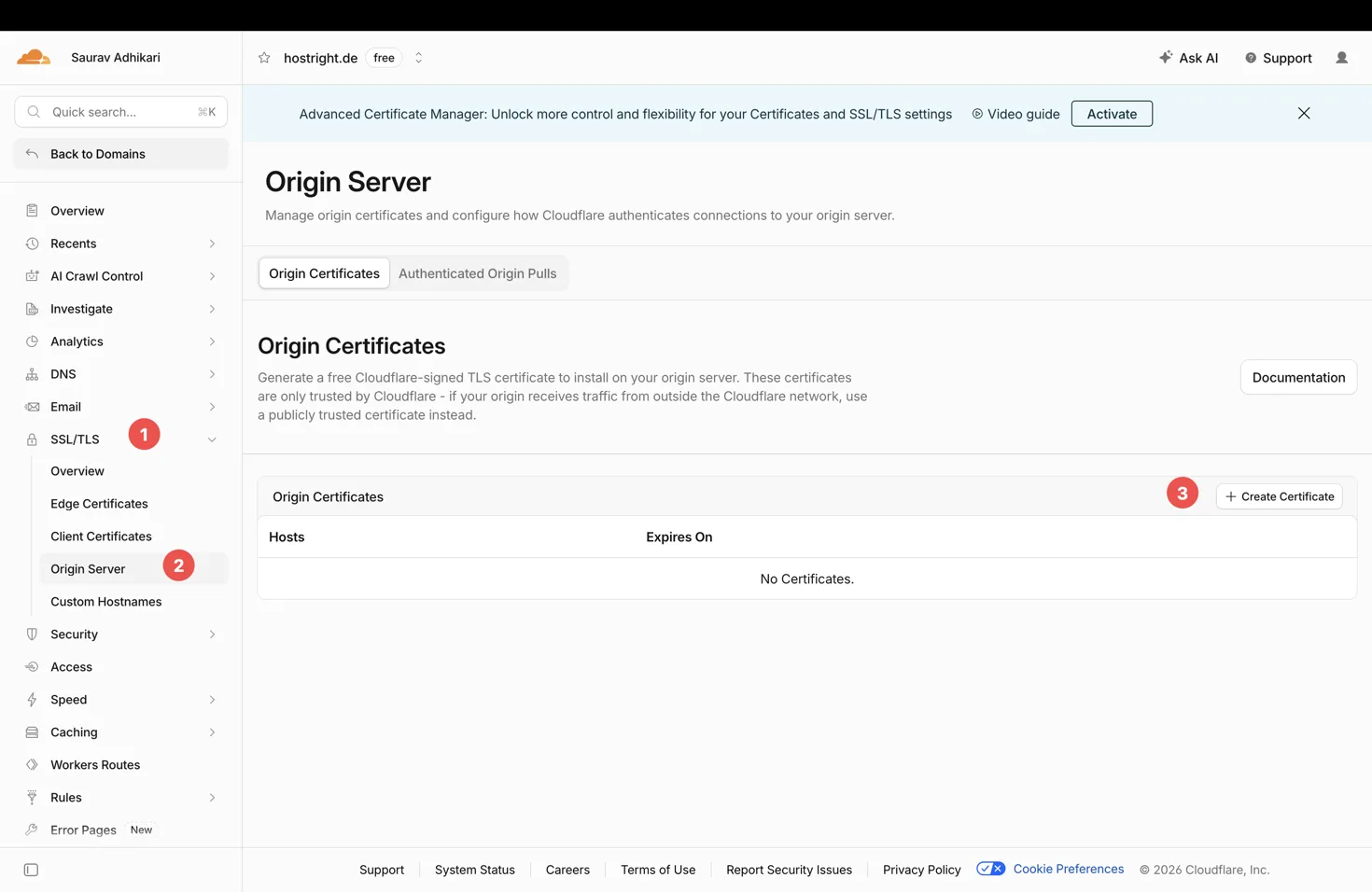1372x892 pixels.
Task: Click the Hosts column header
Action: (287, 537)
